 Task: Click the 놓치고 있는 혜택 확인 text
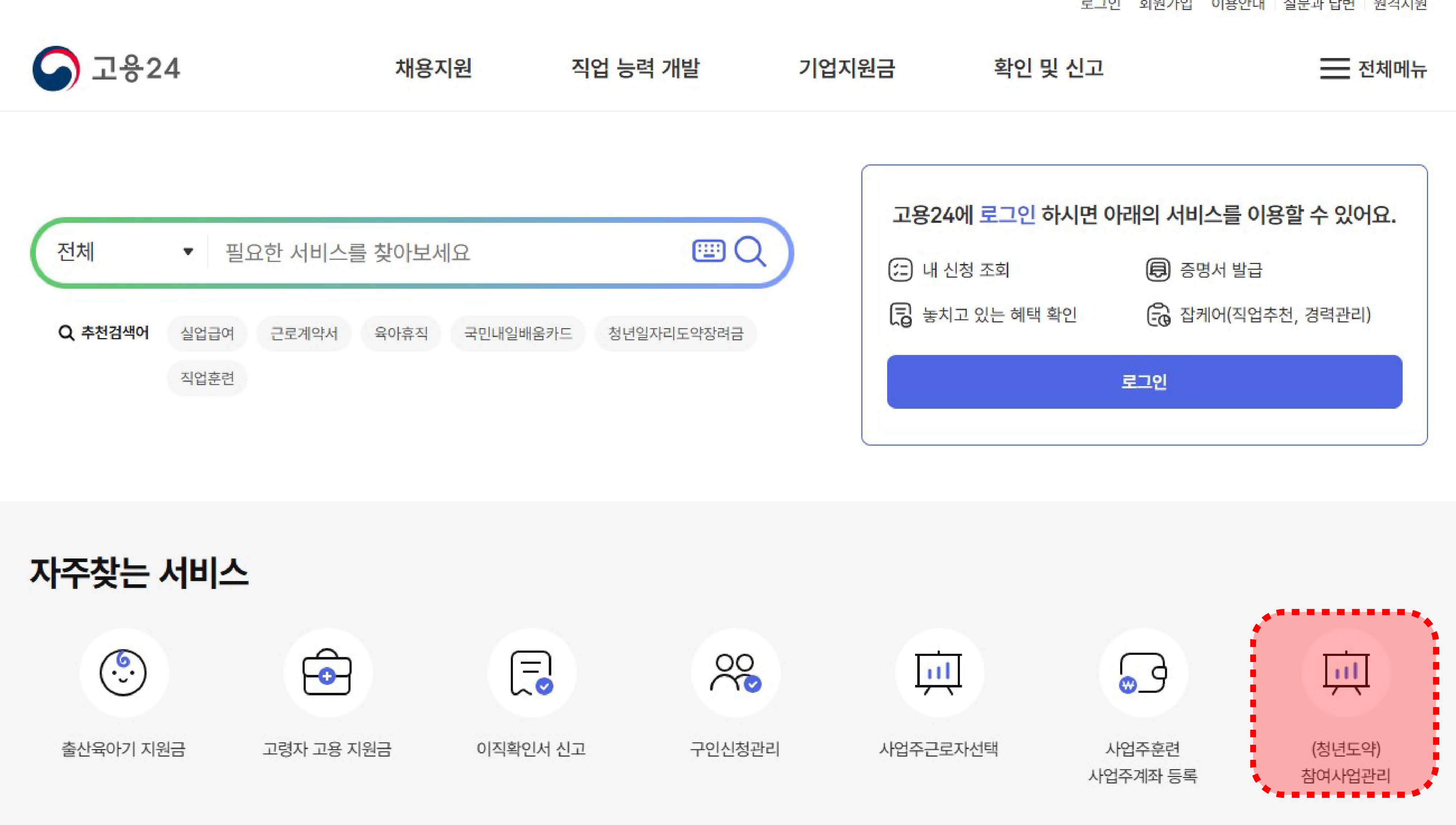pyautogui.click(x=1000, y=315)
